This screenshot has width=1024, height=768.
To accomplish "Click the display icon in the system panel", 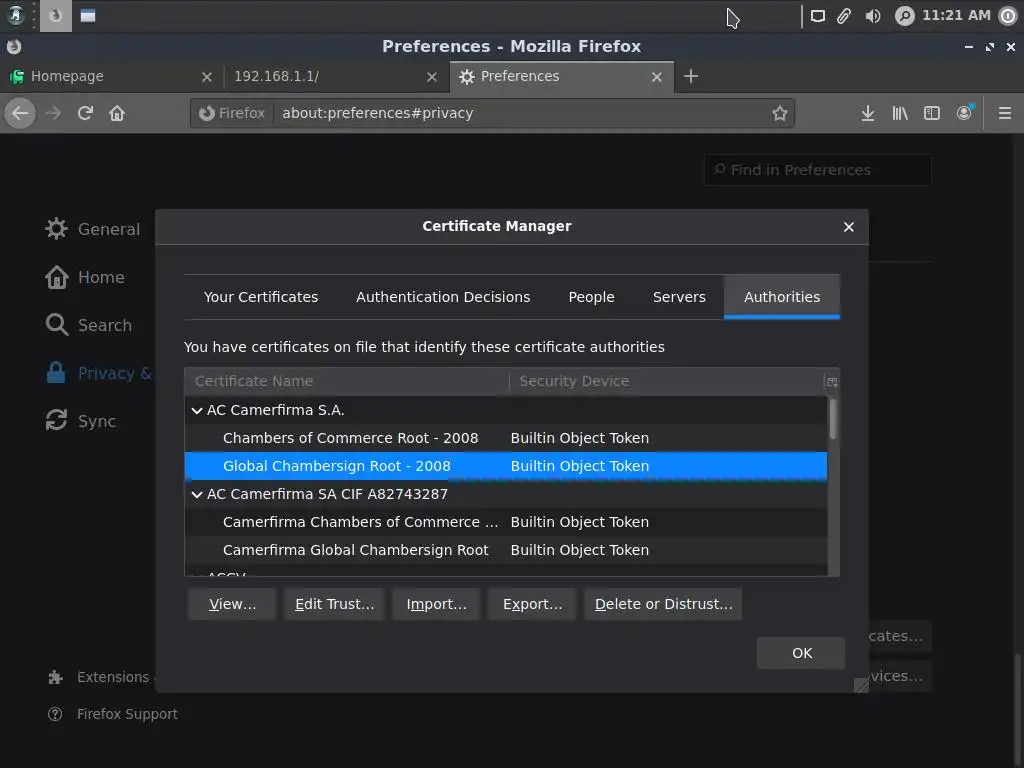I will tap(818, 16).
